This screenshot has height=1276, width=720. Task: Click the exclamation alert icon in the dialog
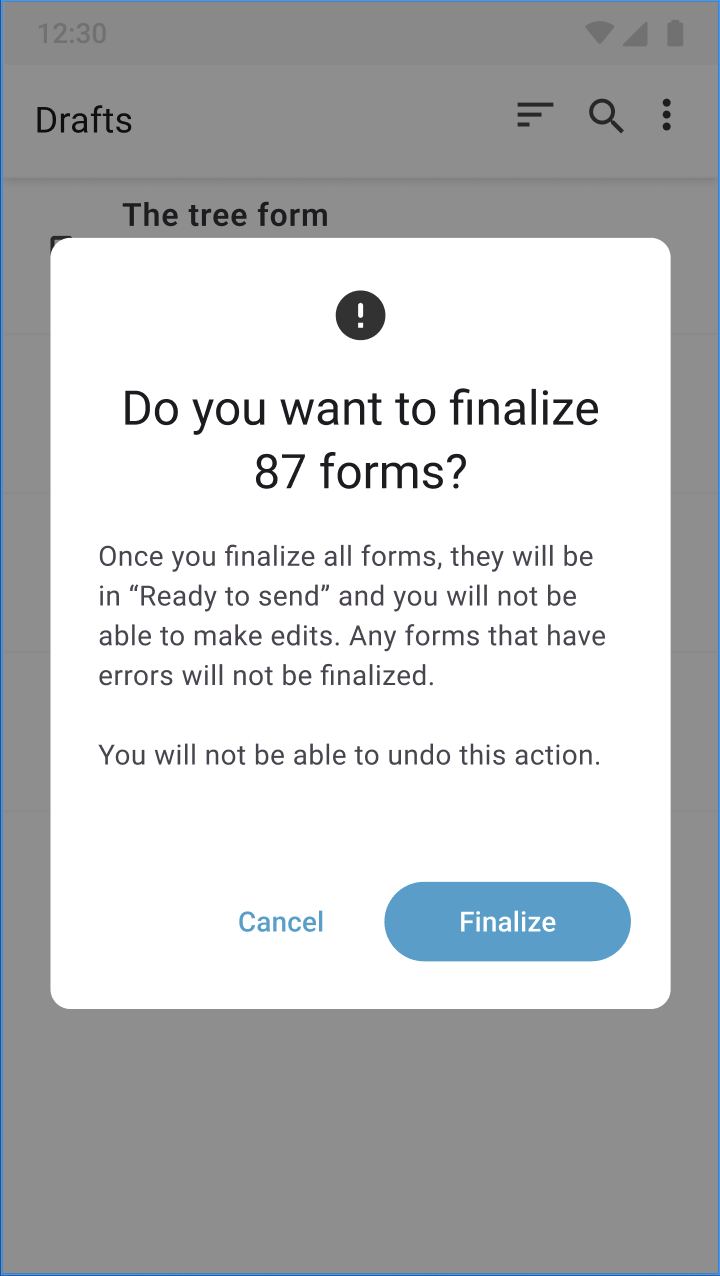coord(360,315)
